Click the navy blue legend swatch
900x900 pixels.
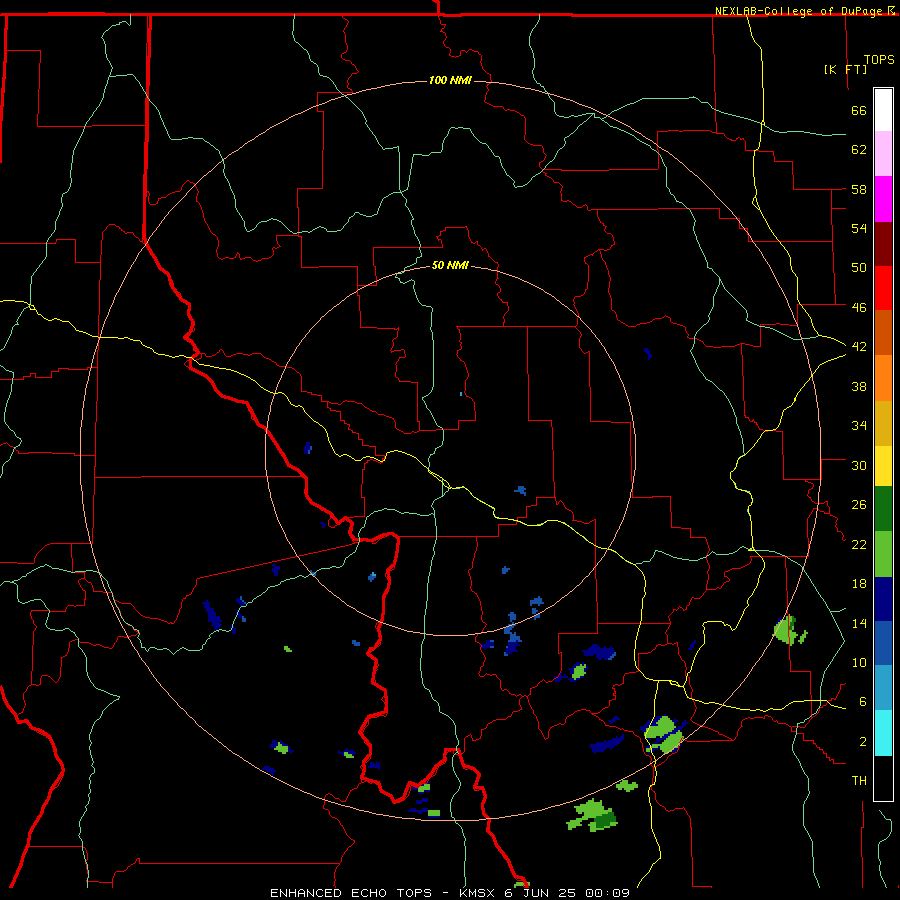click(883, 599)
